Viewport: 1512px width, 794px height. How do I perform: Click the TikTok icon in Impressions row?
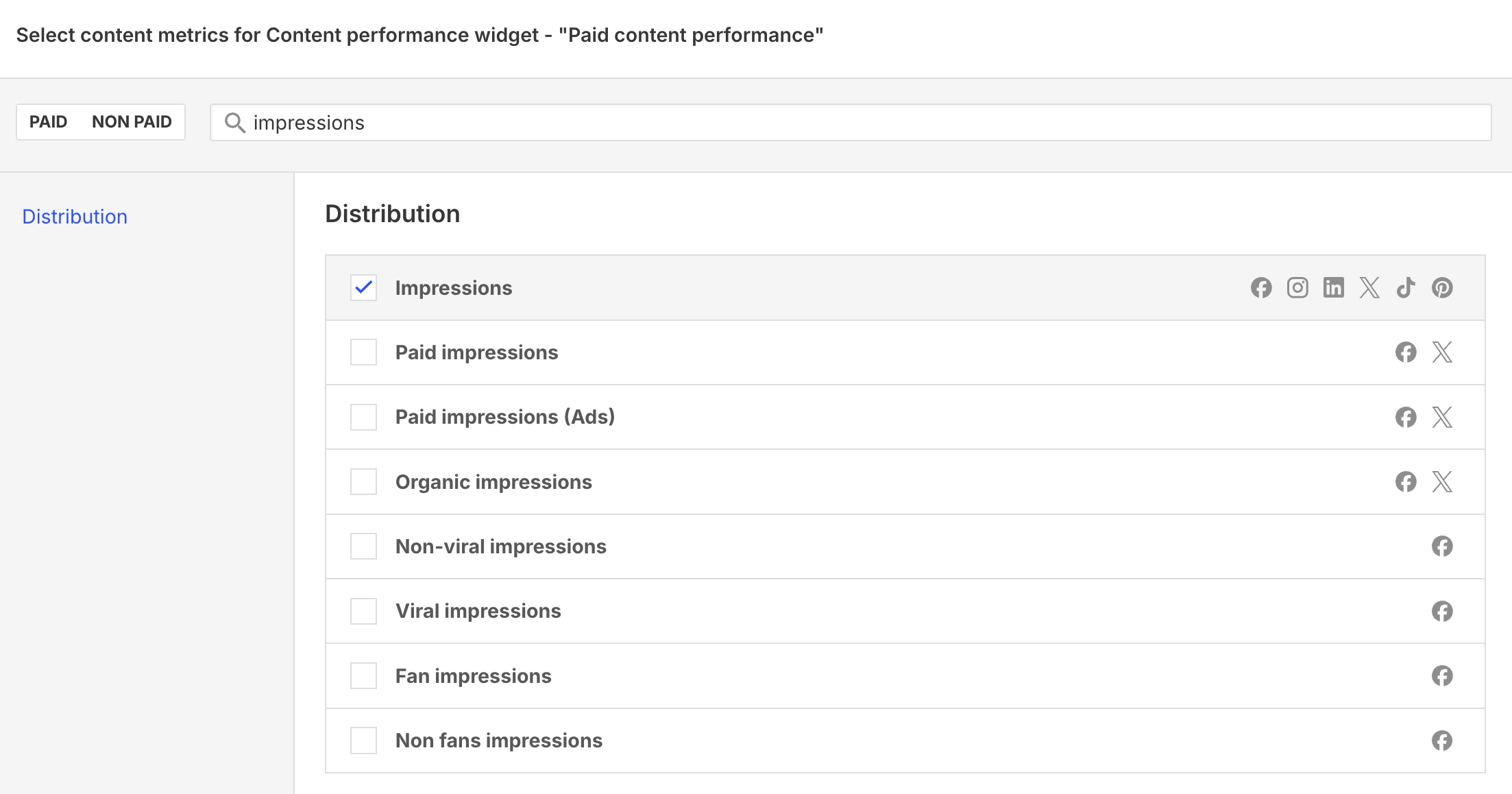[x=1406, y=287]
